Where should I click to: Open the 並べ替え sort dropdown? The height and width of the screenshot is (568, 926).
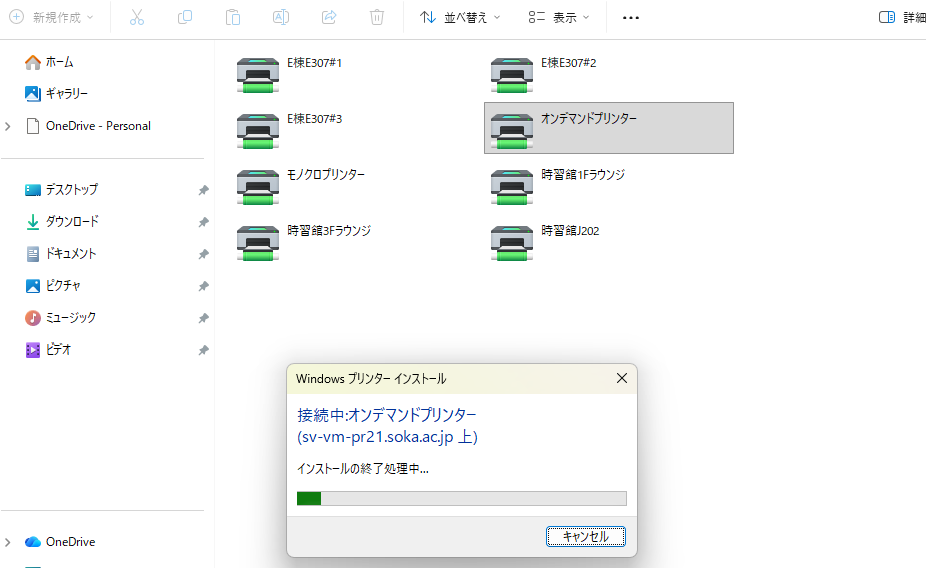[x=460, y=17]
